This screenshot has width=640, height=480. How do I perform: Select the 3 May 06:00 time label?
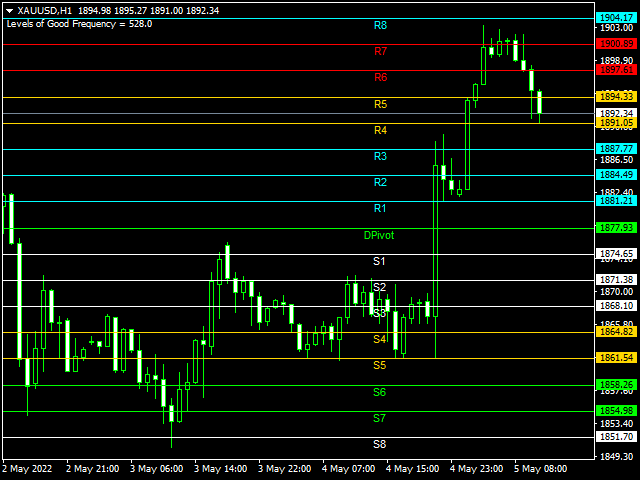pyautogui.click(x=157, y=469)
